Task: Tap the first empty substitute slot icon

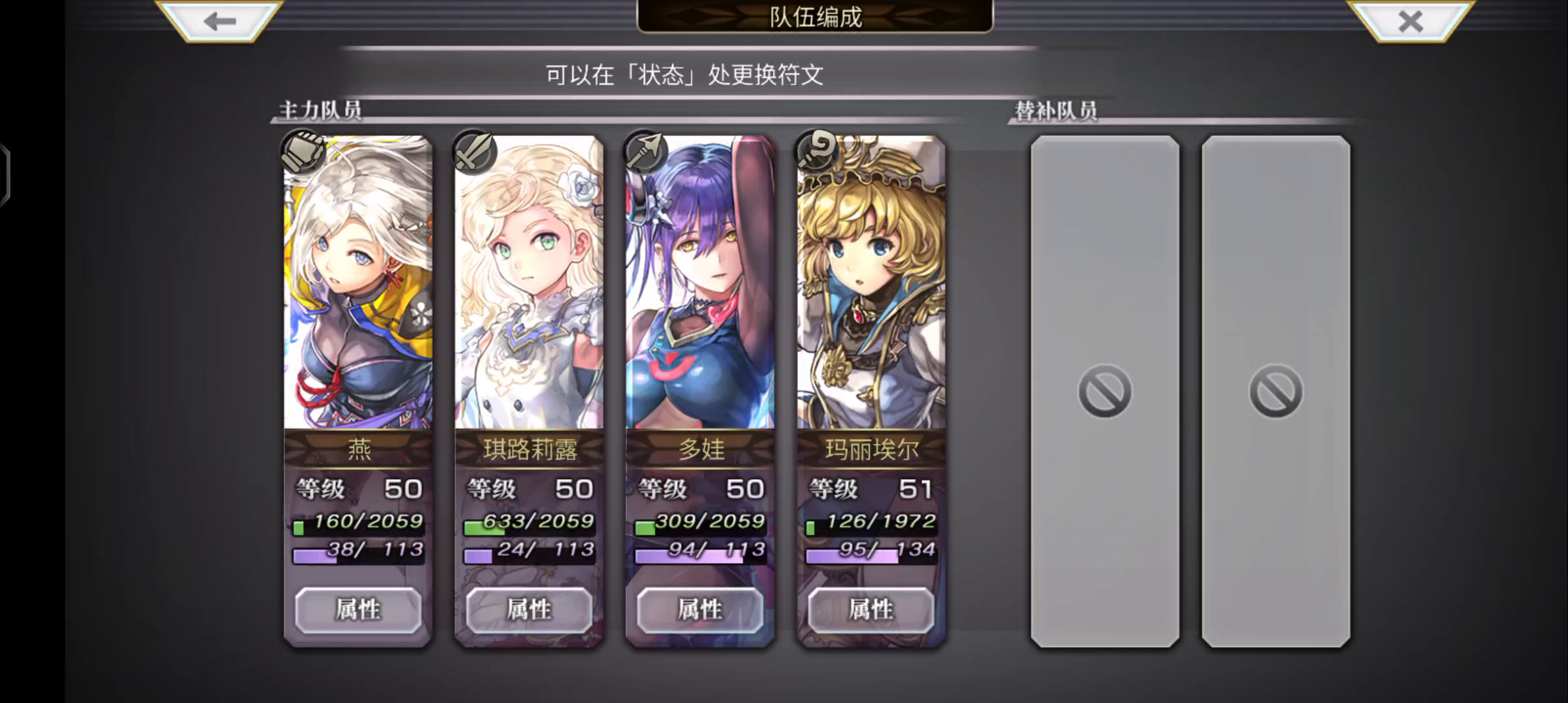Action: 1104,391
